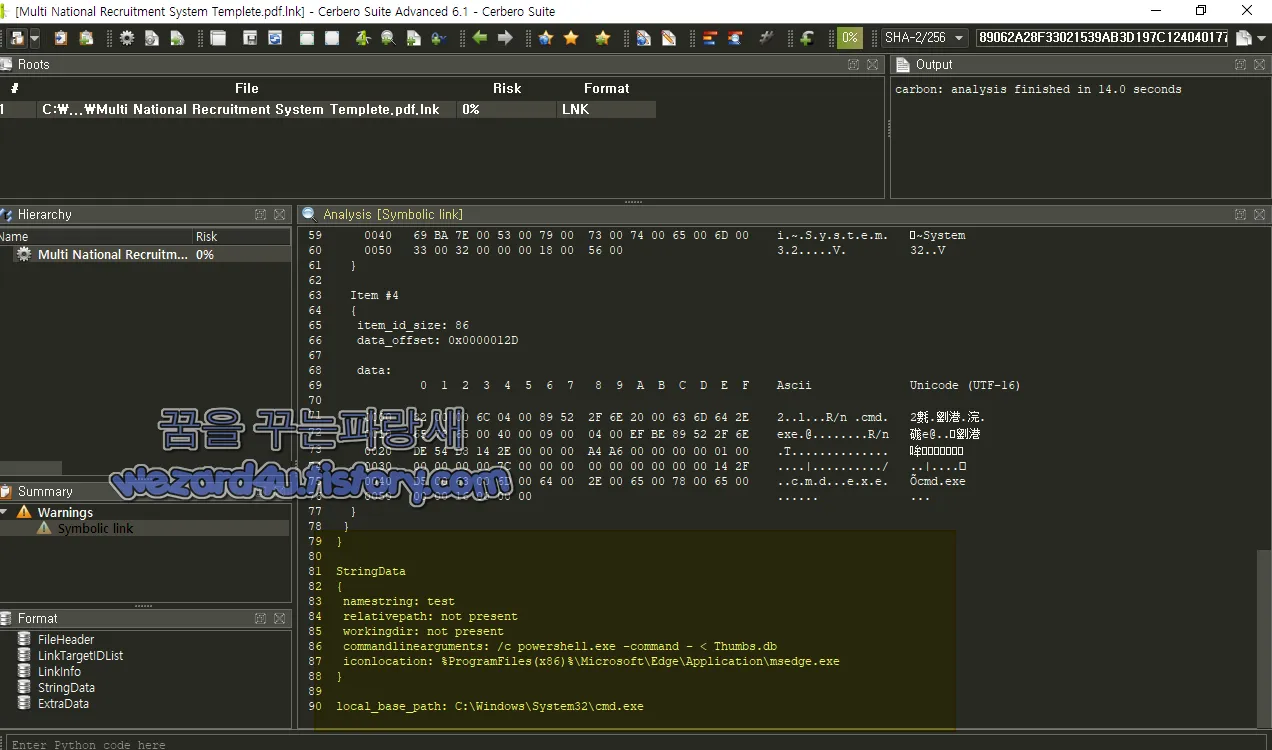Click the hash symbol toolbar icon
The width and height of the screenshot is (1272, 750).
(767, 38)
